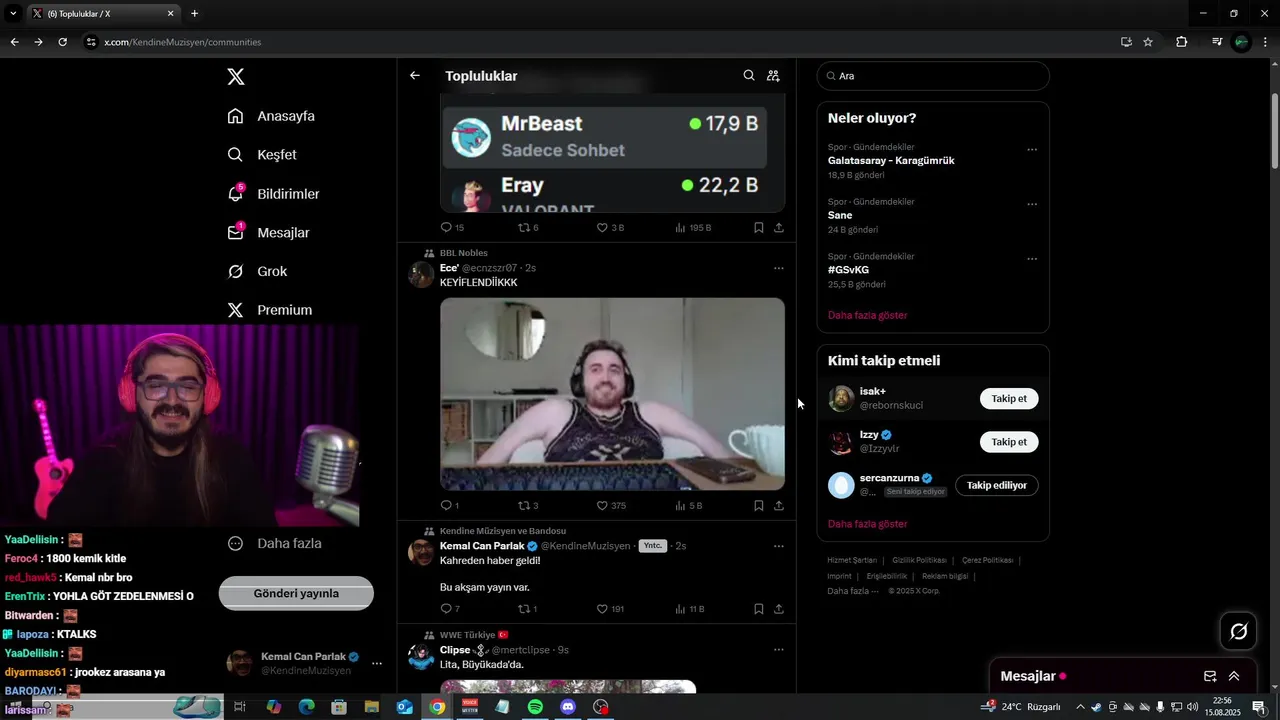Click the X logo in sidebar
The image size is (1280, 720).
(x=235, y=77)
